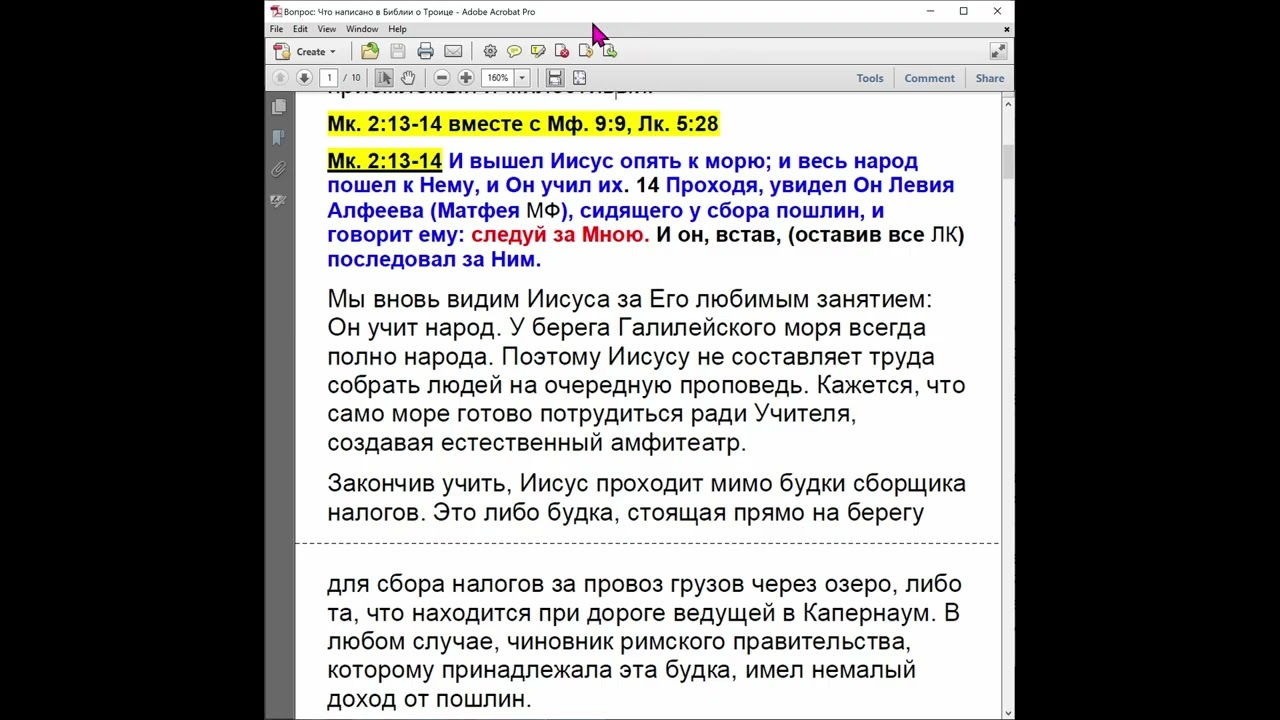
Task: Open the Comment pane
Action: click(930, 78)
